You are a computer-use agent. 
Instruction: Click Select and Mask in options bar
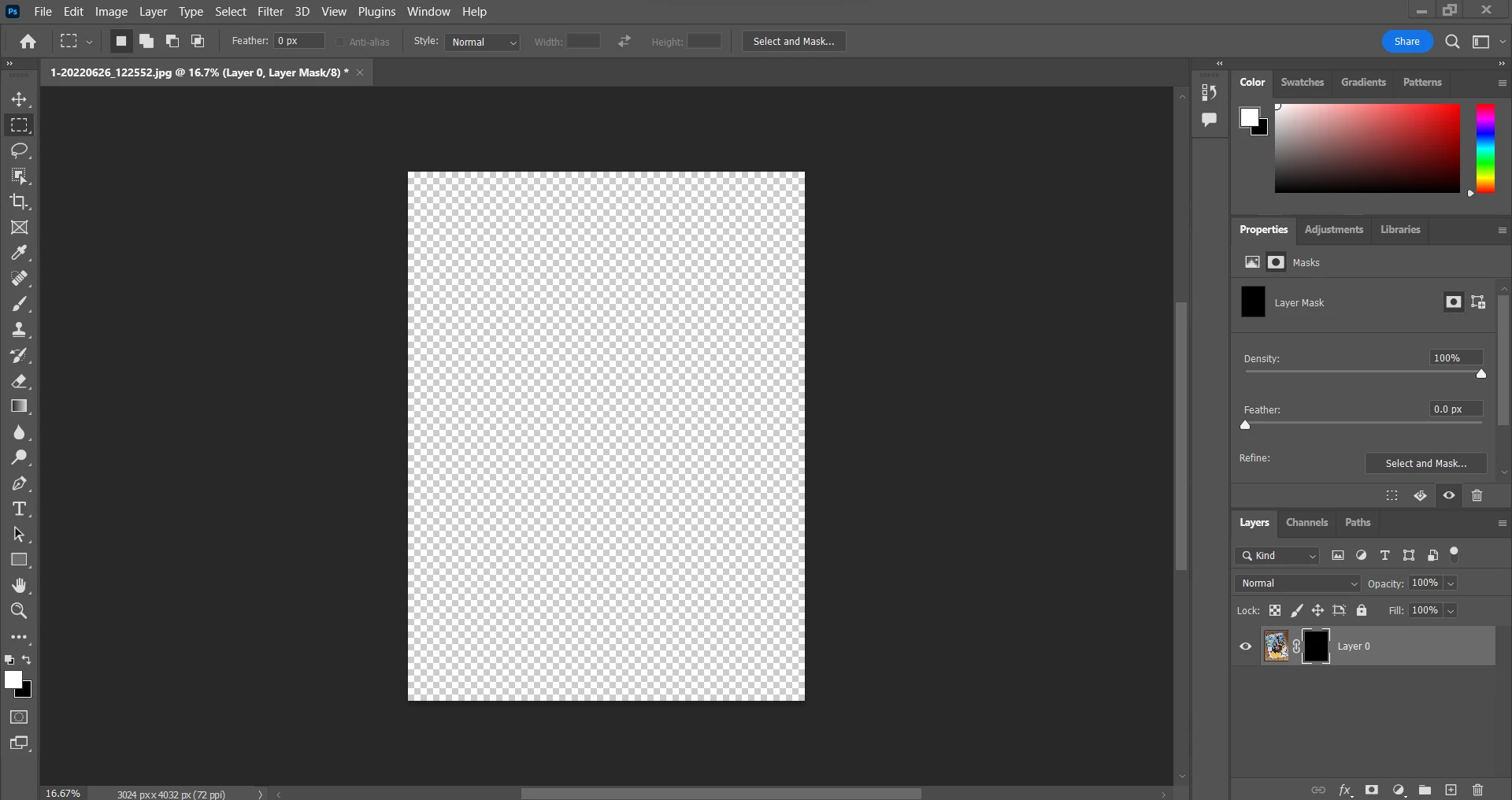click(x=794, y=42)
